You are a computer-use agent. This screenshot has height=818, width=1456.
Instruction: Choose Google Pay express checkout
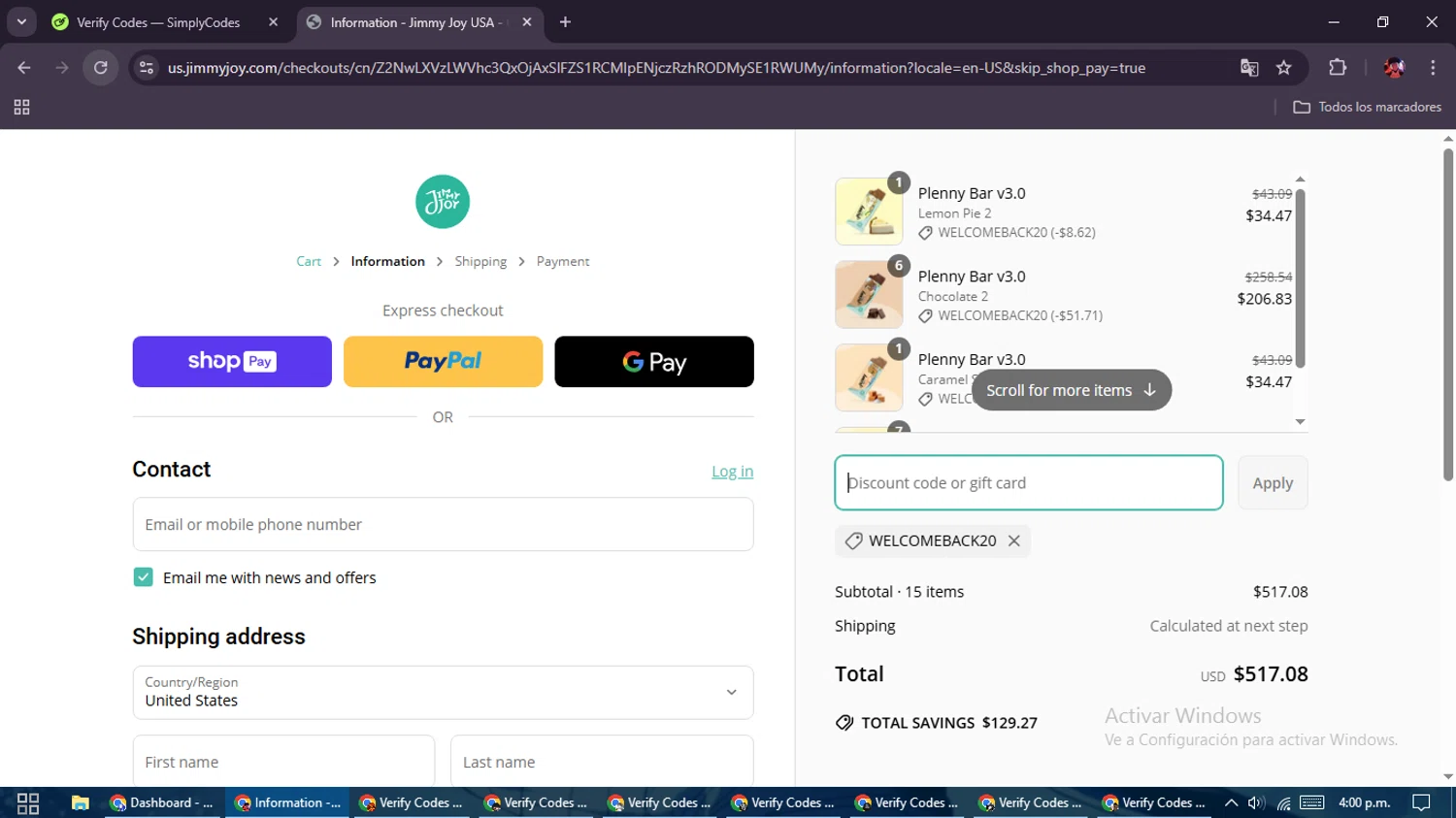(654, 362)
